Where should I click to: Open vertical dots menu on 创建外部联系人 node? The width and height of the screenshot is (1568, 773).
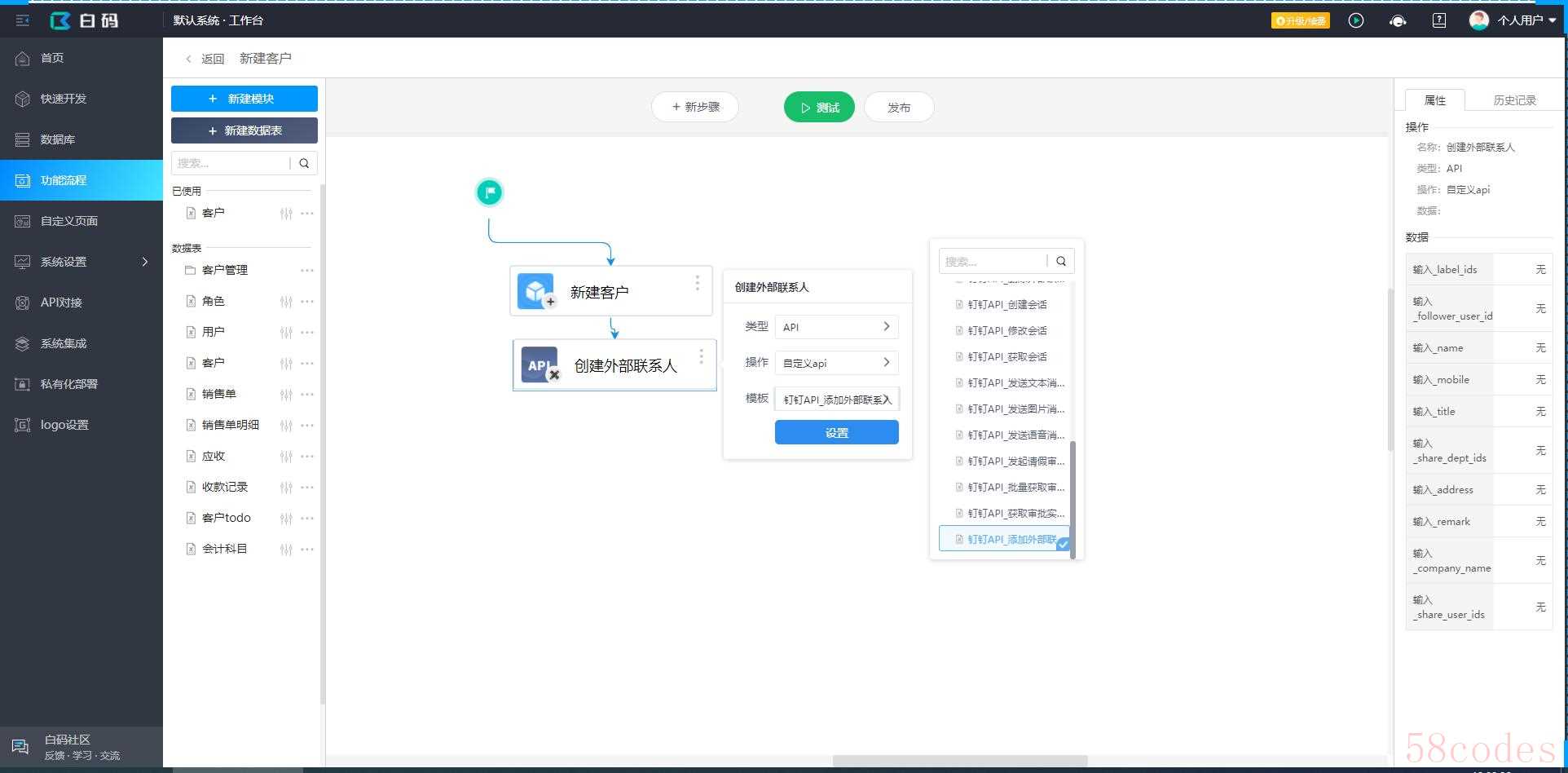pyautogui.click(x=701, y=356)
